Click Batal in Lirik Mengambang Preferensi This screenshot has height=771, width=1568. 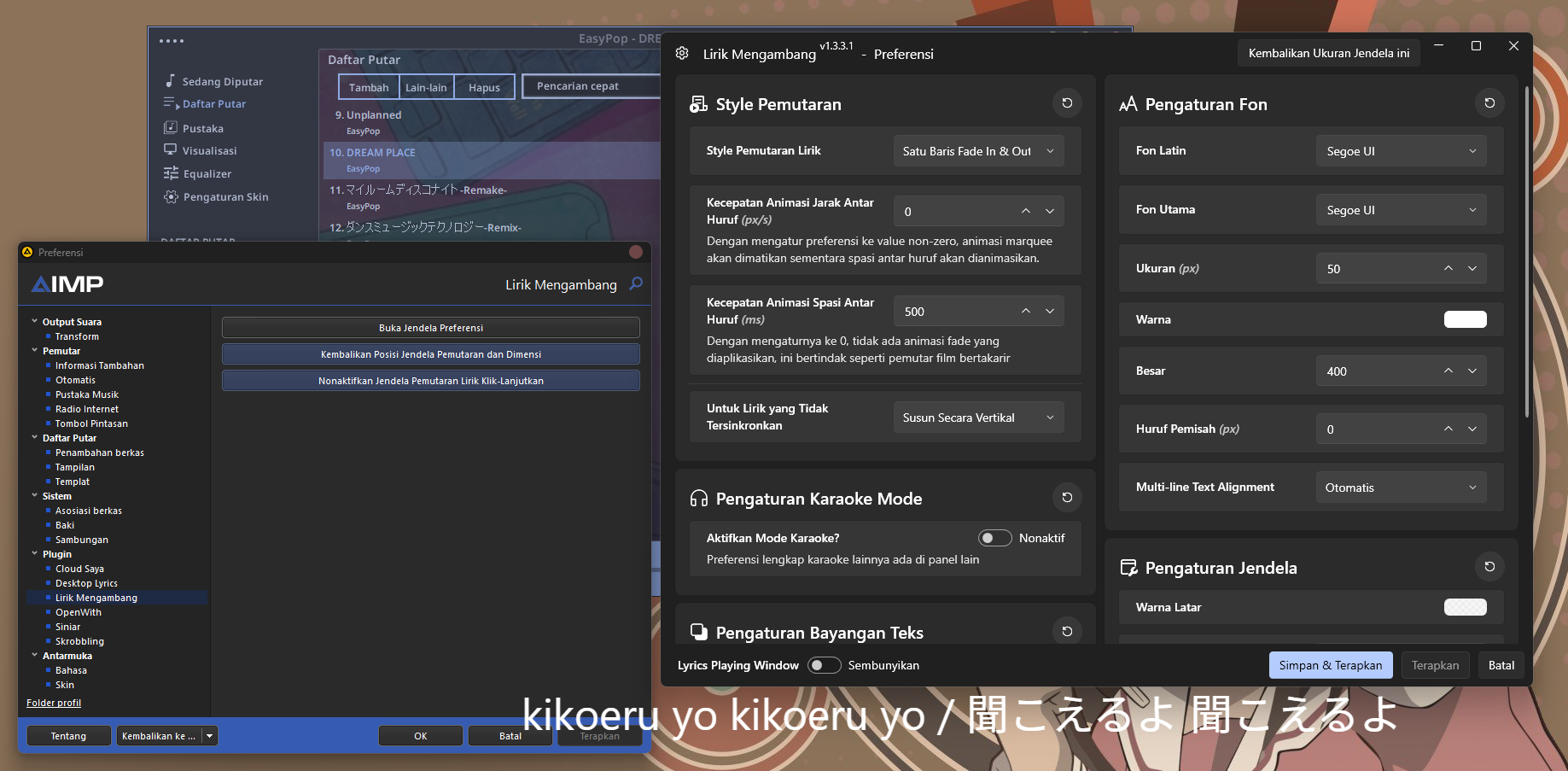pyautogui.click(x=1501, y=665)
